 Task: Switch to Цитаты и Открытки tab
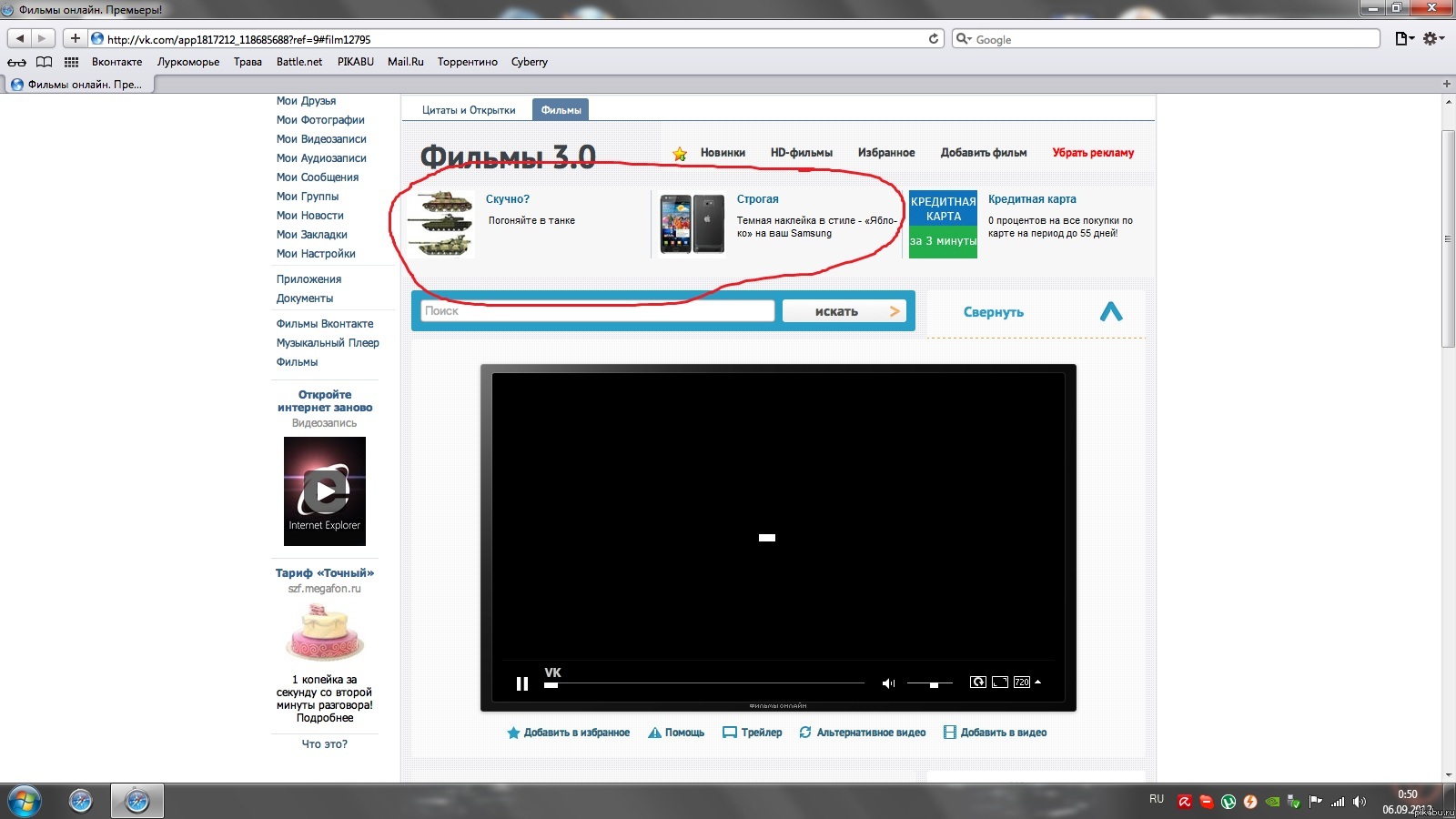click(x=469, y=110)
